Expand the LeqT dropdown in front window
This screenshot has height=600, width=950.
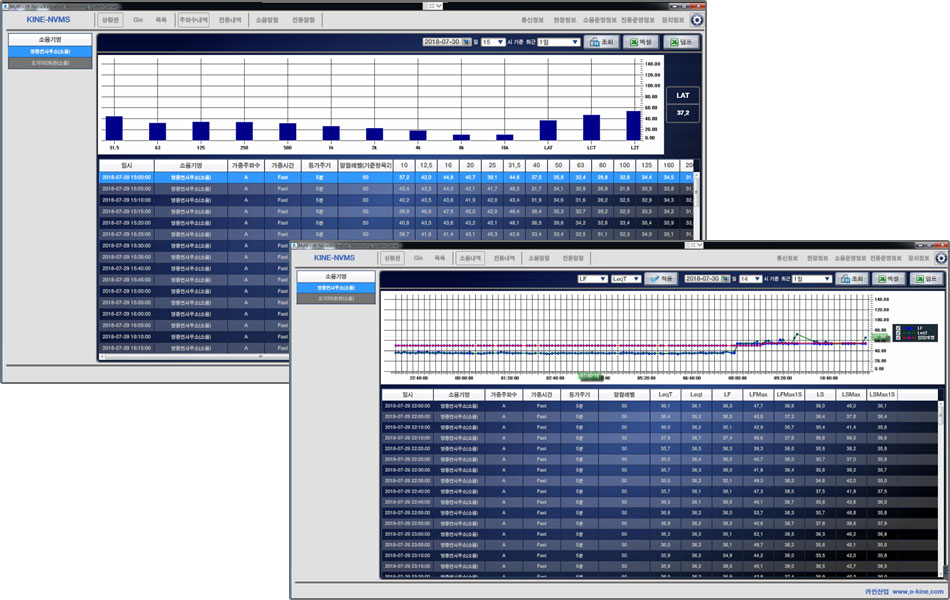[x=624, y=279]
